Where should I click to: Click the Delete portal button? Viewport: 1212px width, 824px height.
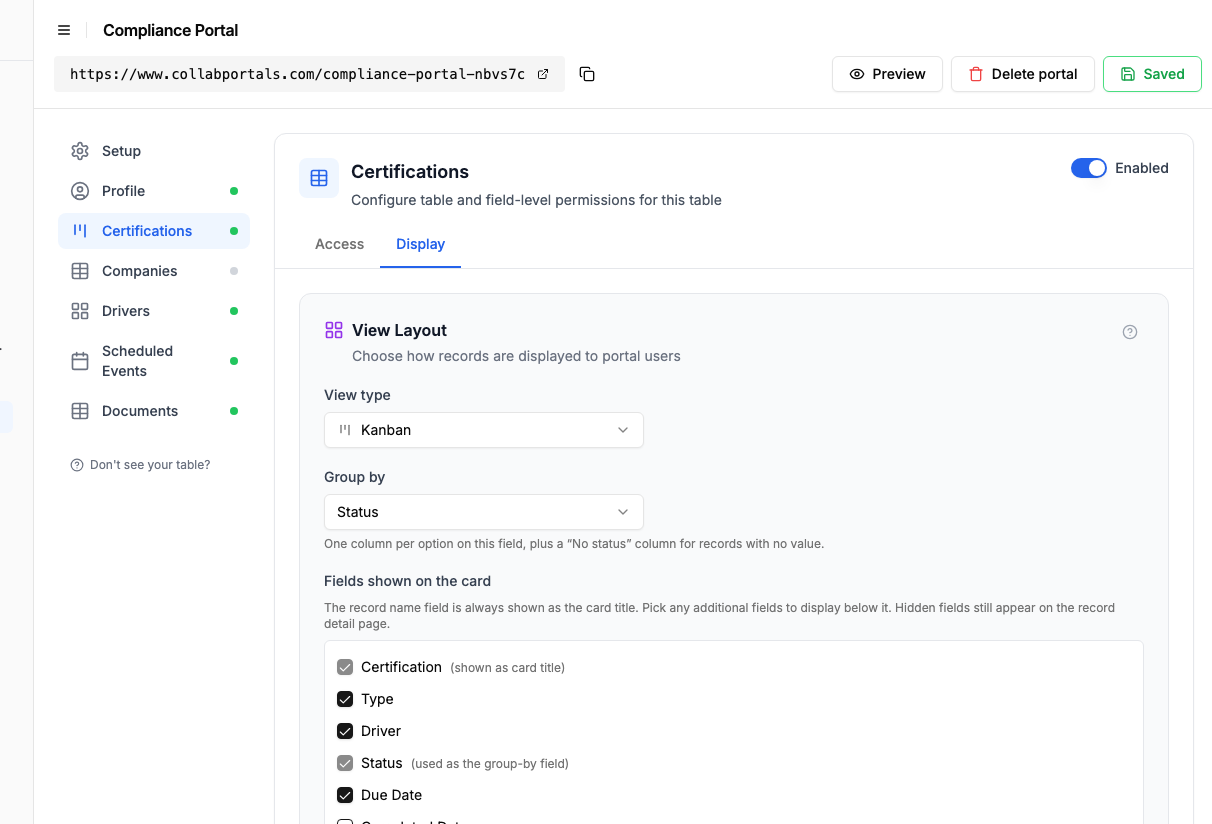[x=1023, y=74]
